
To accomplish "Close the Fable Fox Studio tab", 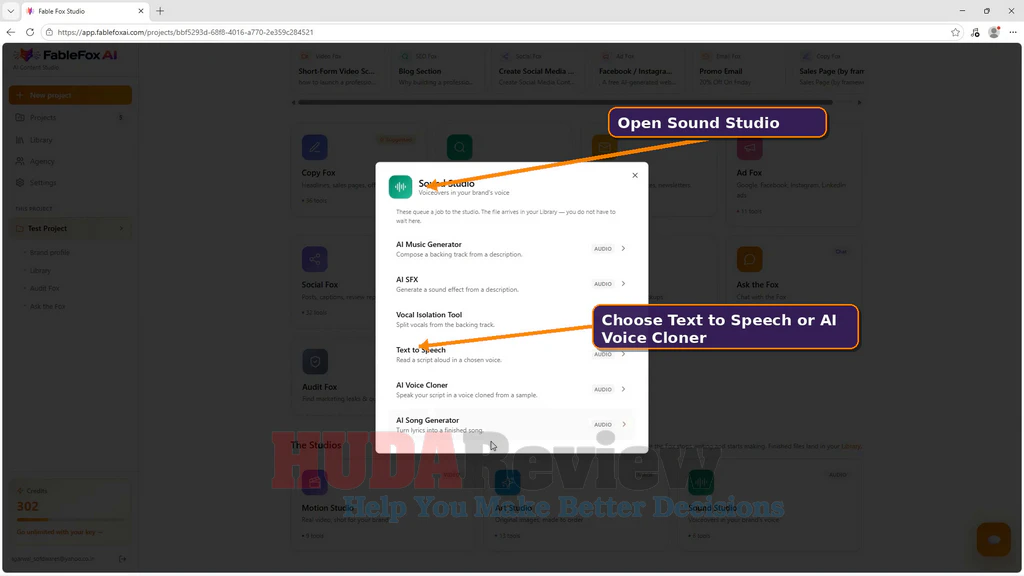I will [140, 11].
